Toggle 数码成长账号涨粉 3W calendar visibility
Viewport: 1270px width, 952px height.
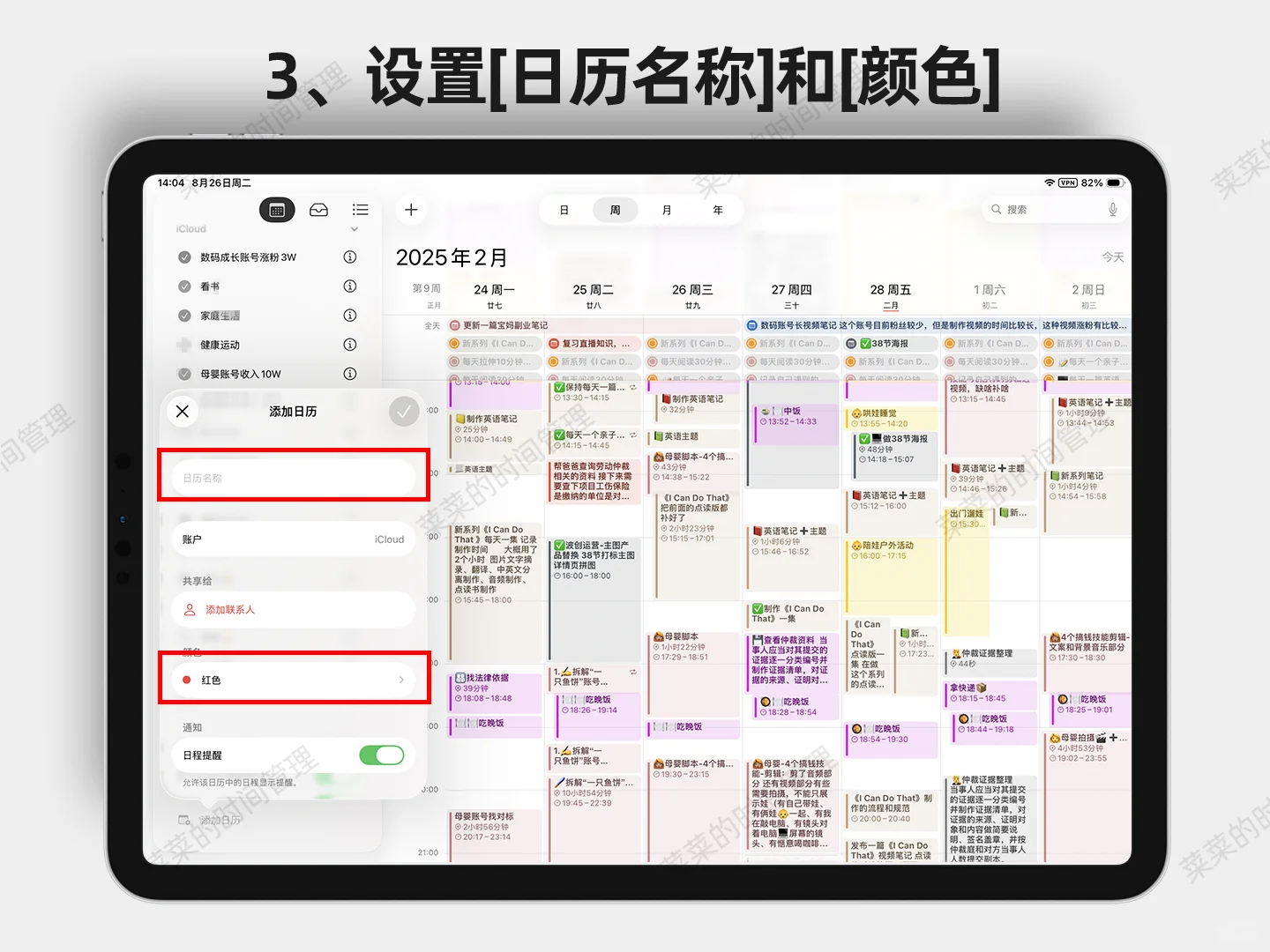pos(184,257)
